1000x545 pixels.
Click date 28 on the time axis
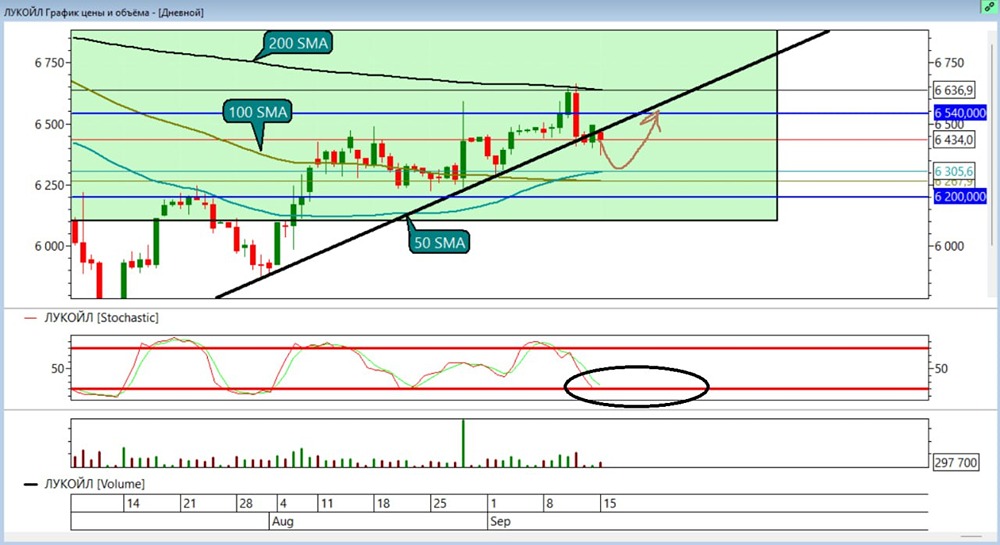[246, 503]
